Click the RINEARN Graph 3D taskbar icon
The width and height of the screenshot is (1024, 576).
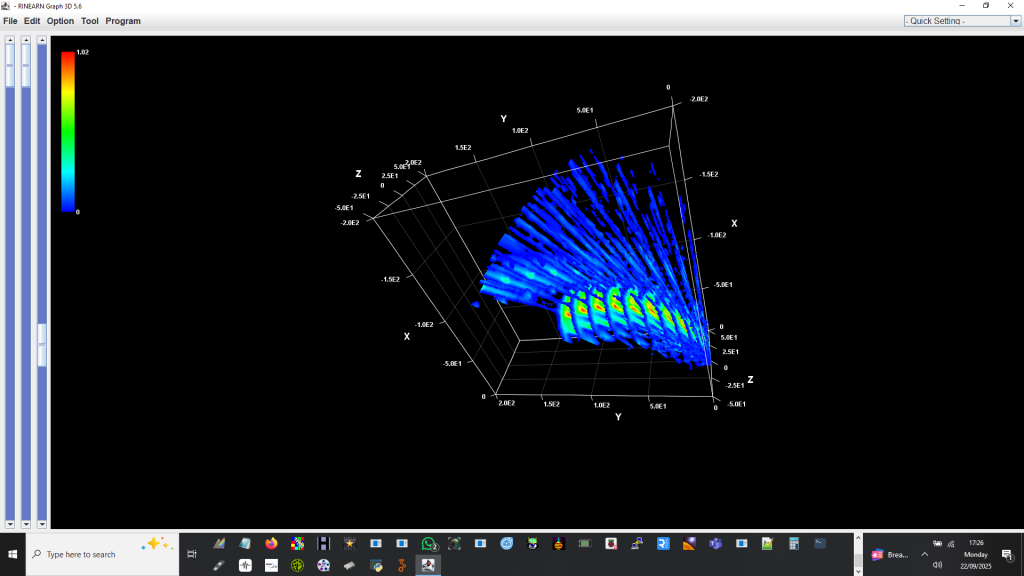[x=428, y=565]
